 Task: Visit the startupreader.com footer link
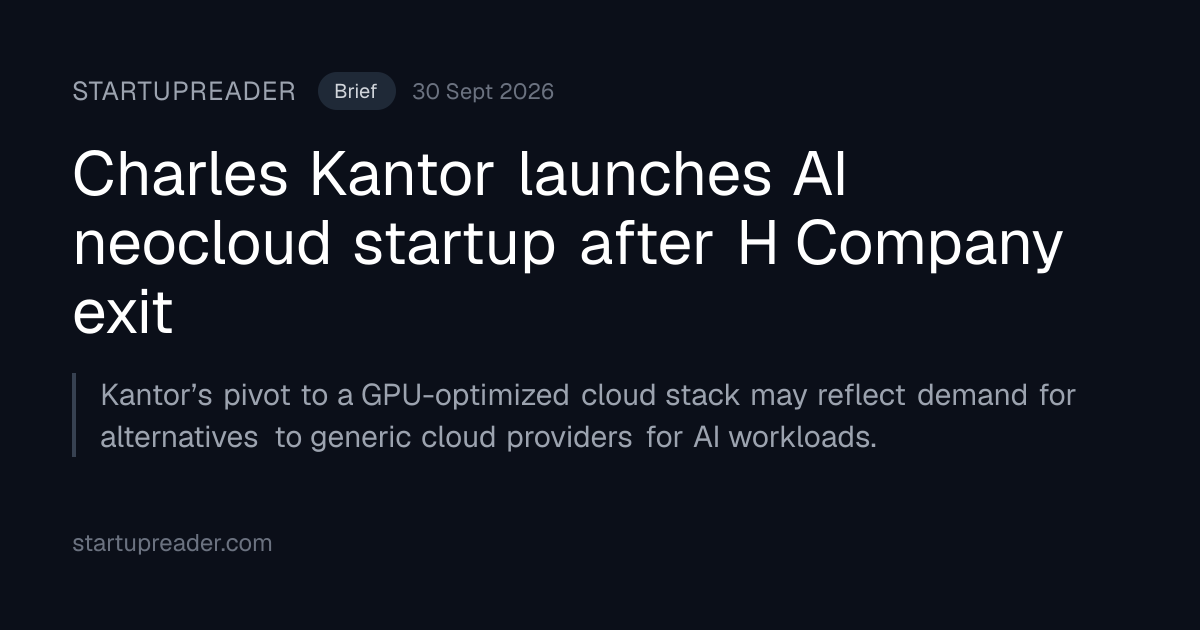[x=172, y=544]
